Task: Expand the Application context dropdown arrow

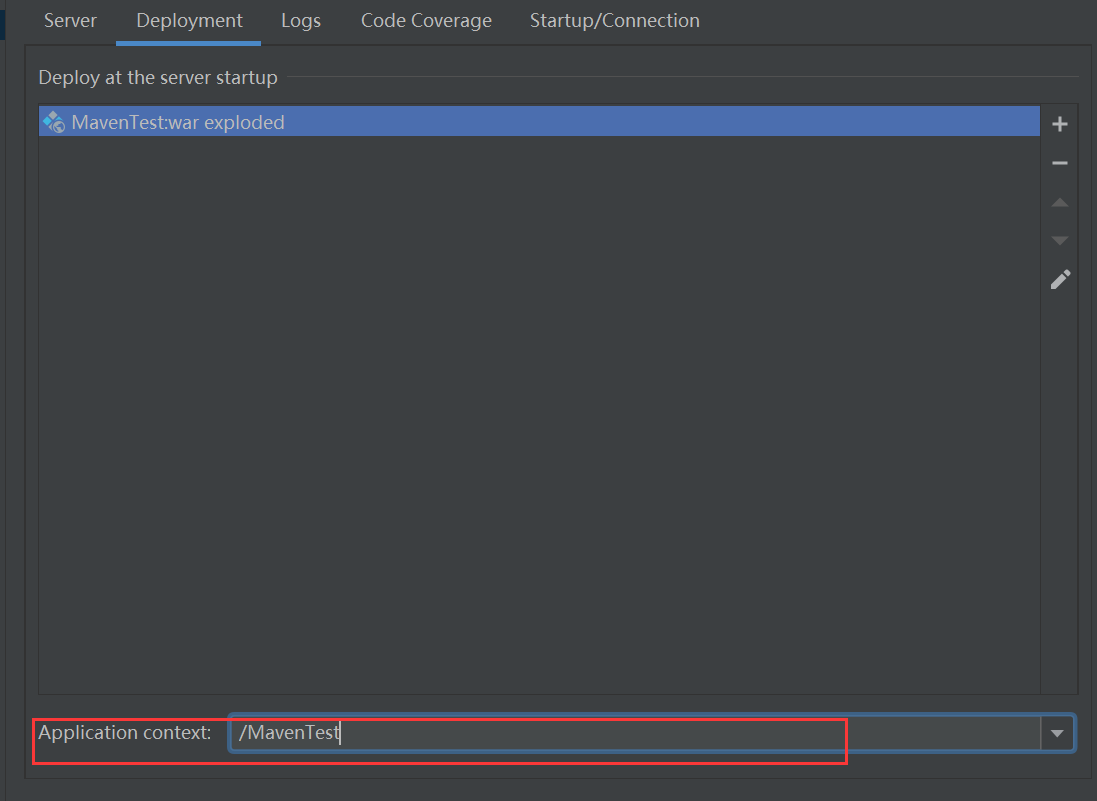Action: coord(1057,733)
